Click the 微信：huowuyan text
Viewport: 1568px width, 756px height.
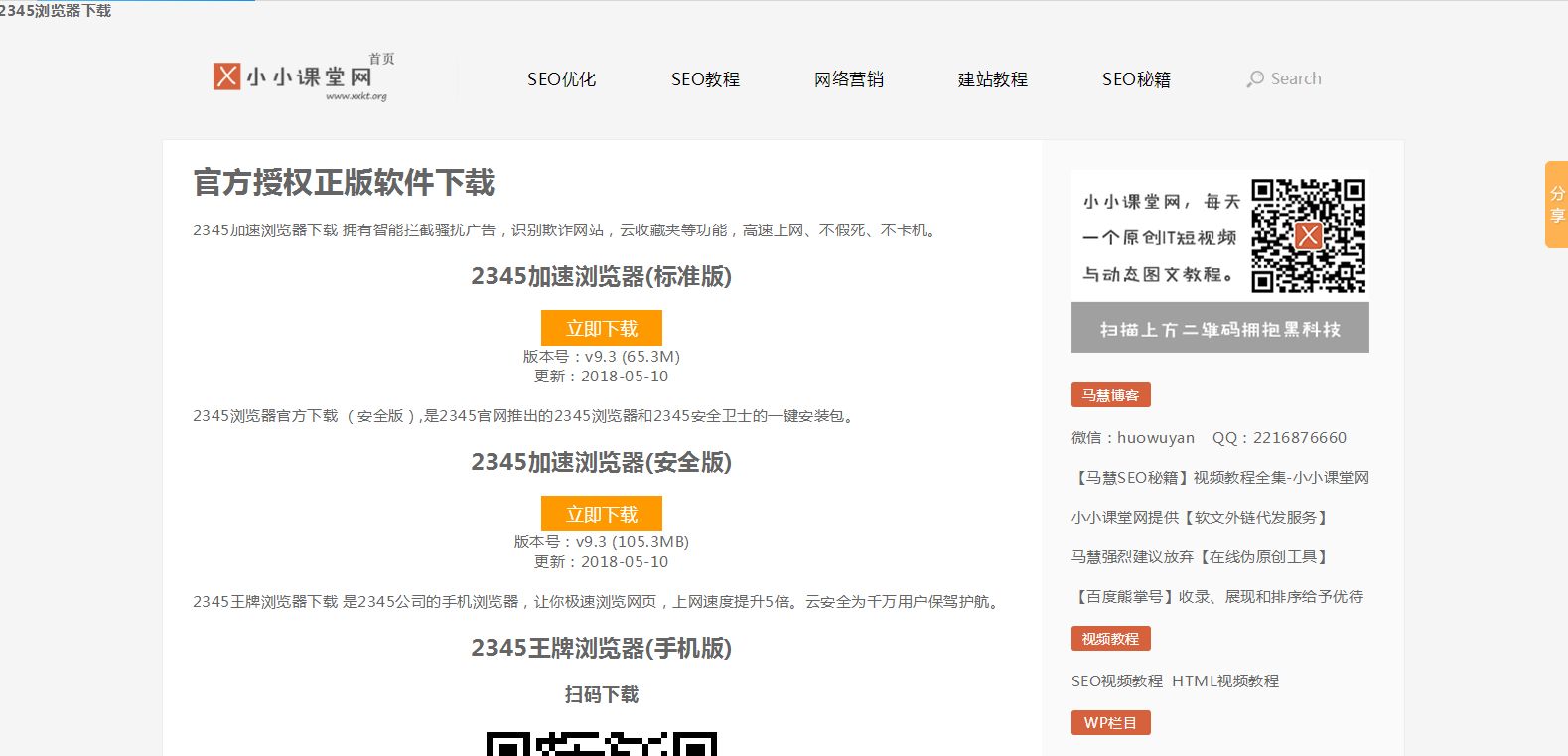pos(1133,438)
